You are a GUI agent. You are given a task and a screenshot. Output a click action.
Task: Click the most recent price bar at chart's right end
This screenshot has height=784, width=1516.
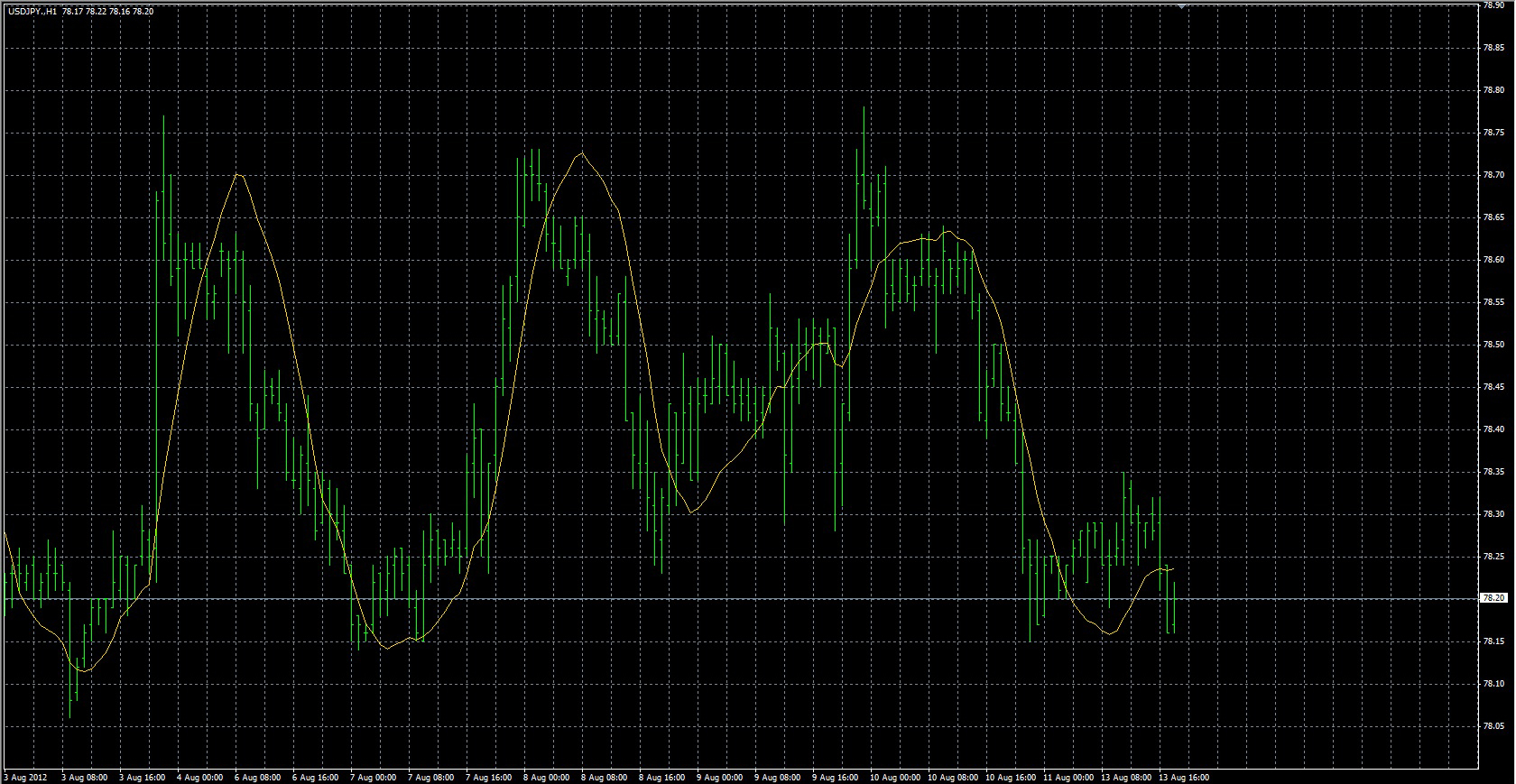[x=1174, y=606]
